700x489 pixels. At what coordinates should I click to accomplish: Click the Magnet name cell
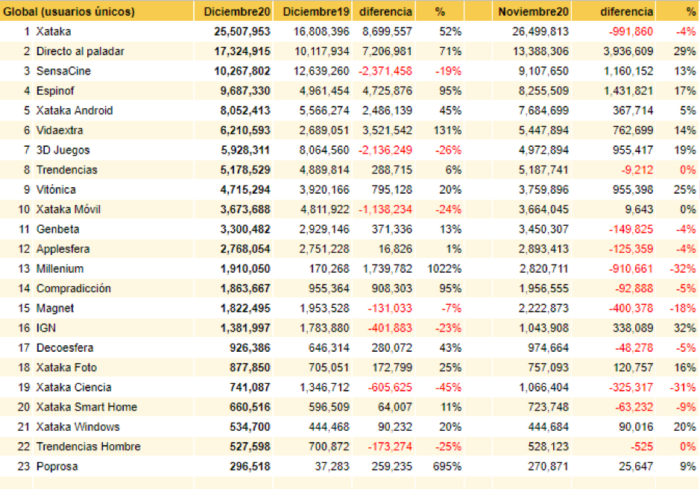click(55, 308)
